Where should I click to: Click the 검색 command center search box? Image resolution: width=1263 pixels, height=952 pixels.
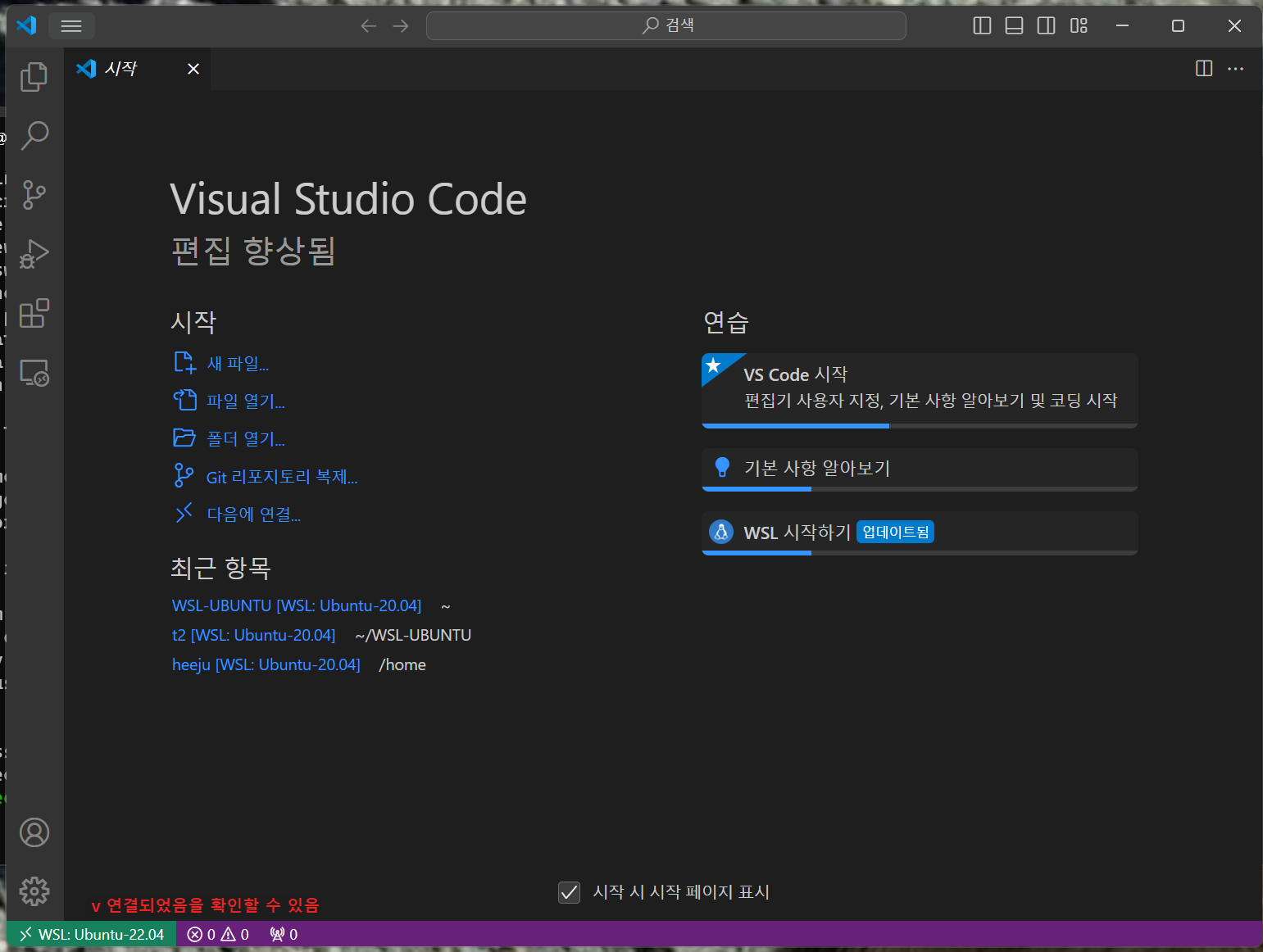pos(666,26)
